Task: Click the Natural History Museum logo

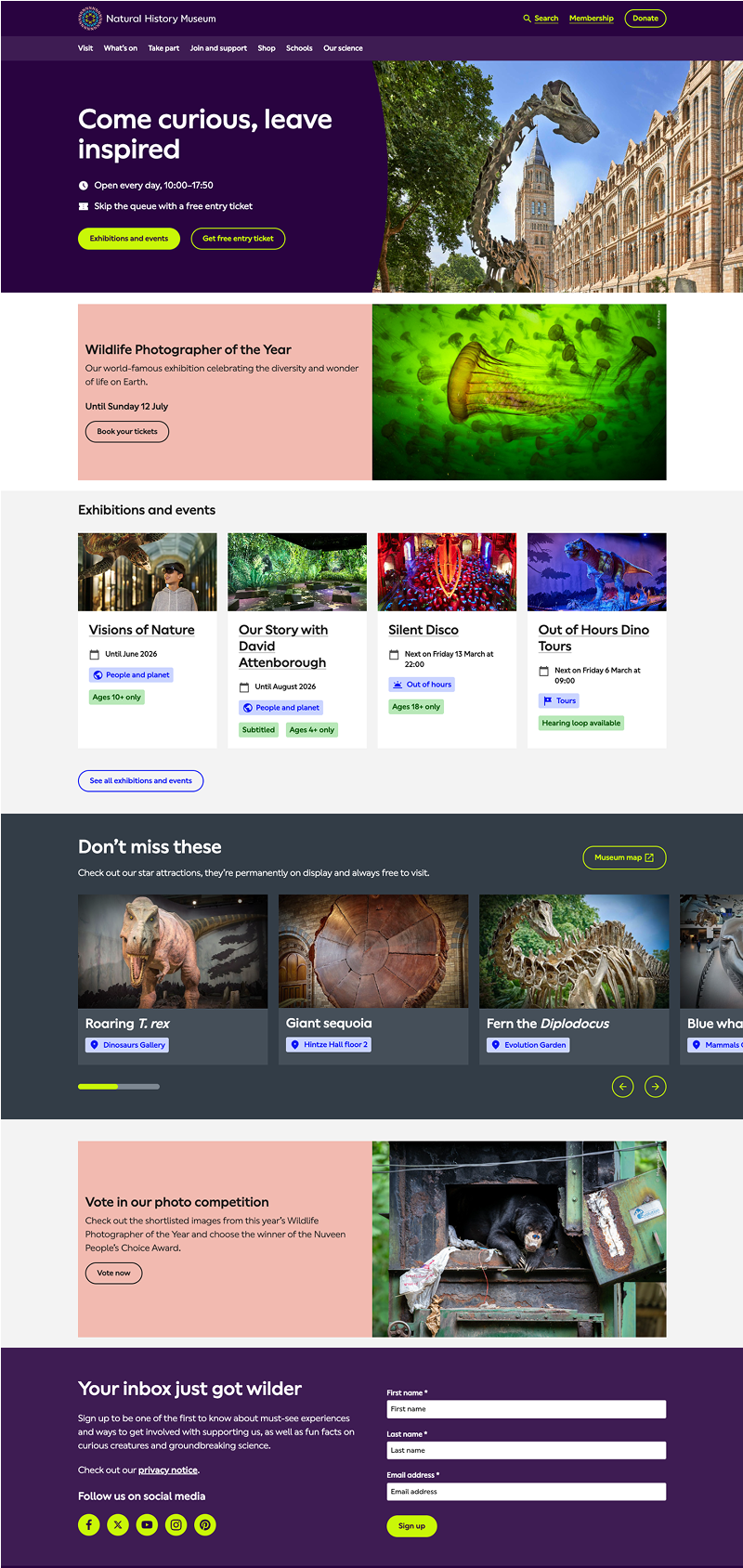Action: (x=147, y=19)
